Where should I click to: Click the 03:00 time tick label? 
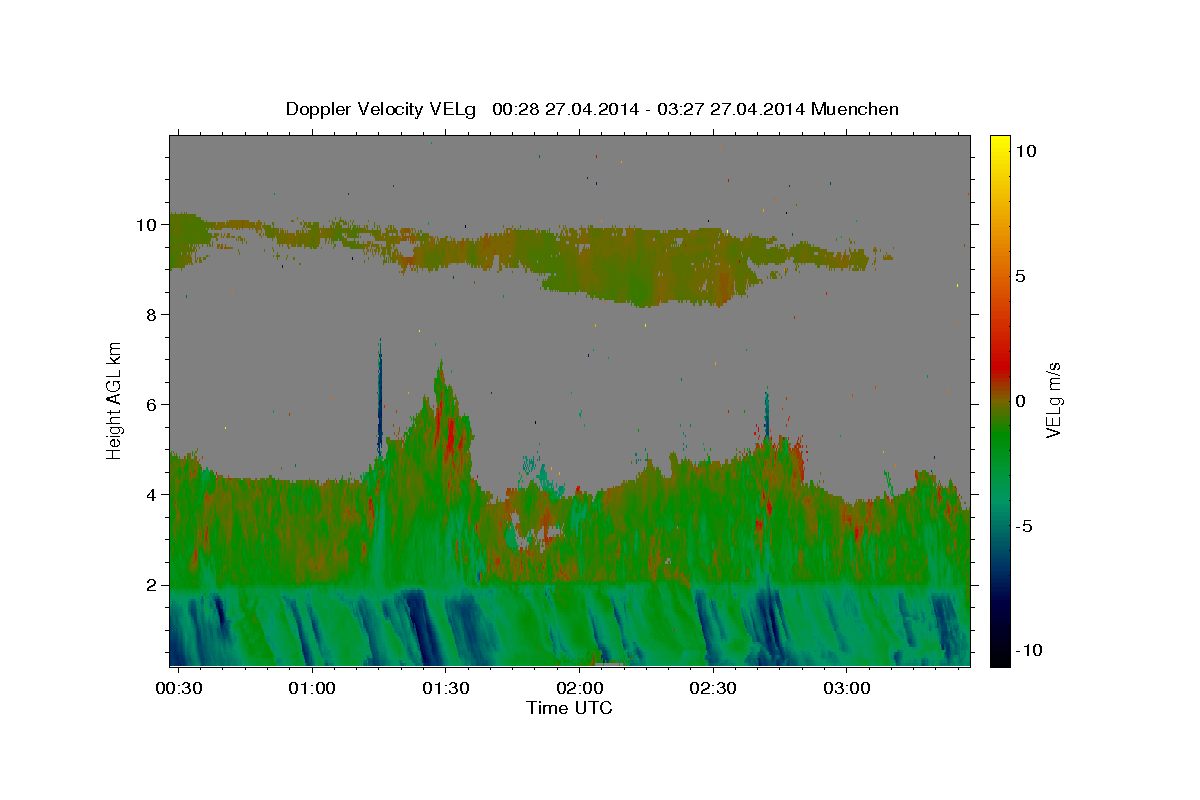[846, 689]
